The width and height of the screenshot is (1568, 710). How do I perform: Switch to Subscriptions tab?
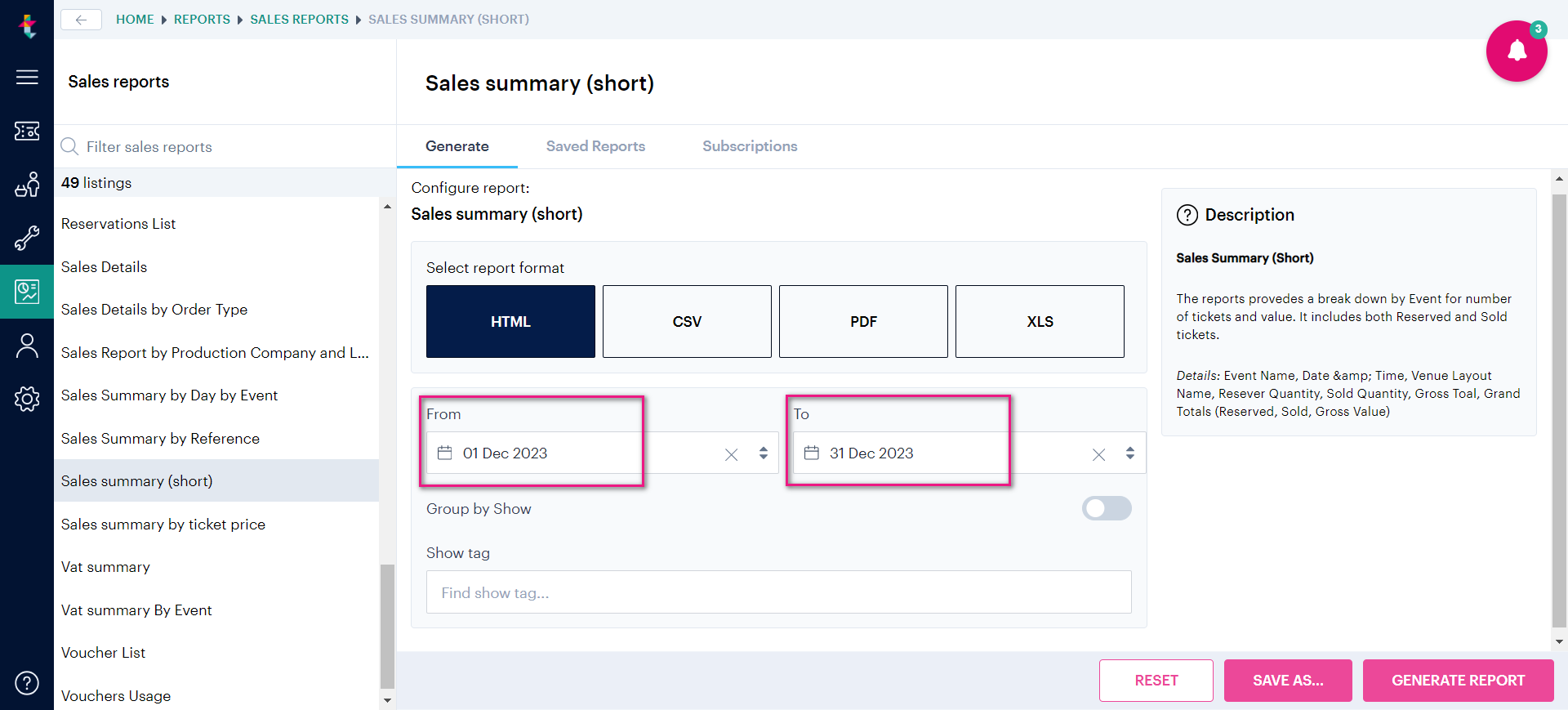750,146
